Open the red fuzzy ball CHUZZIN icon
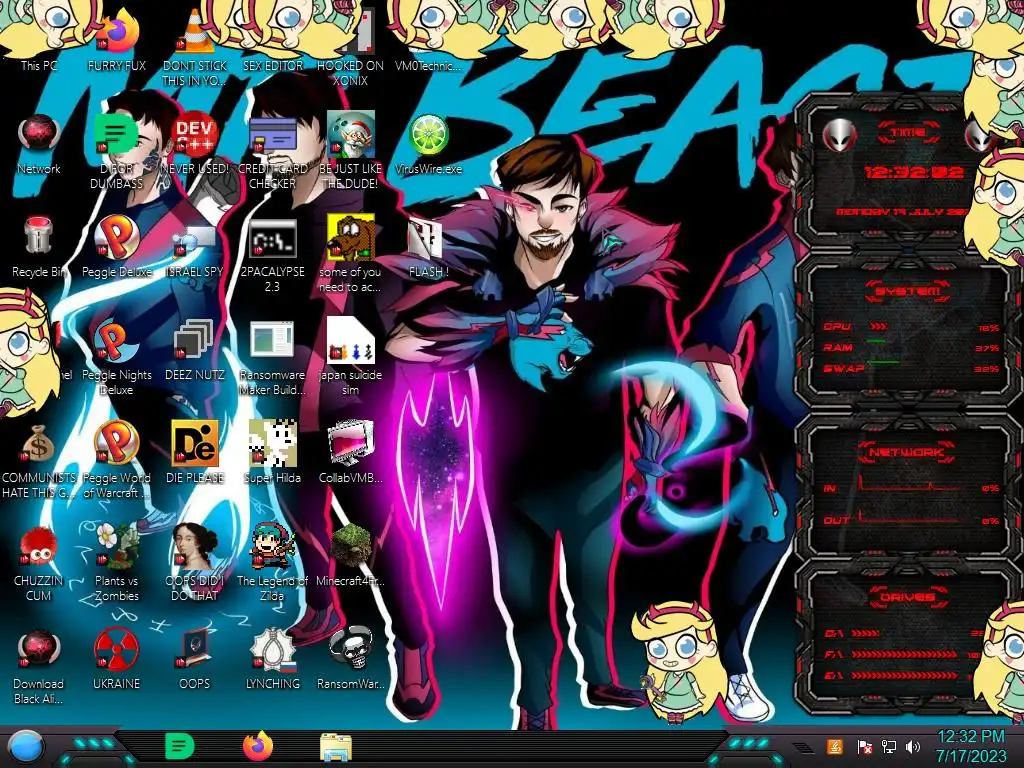Screen dimensions: 1024x768 [x=39, y=563]
